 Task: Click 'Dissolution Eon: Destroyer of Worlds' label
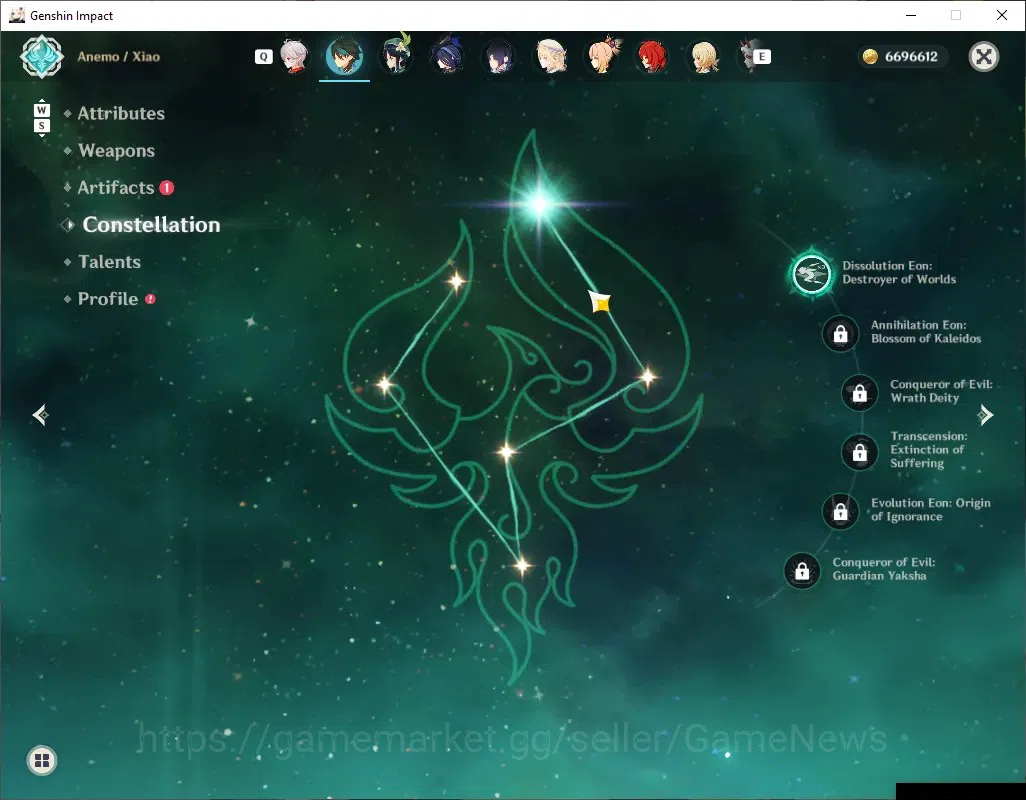point(898,272)
